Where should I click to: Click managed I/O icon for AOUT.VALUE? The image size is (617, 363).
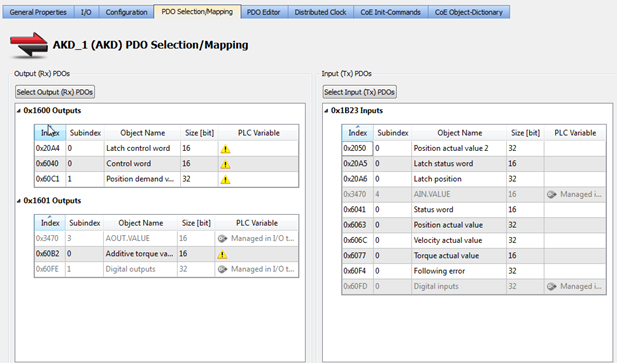tap(222, 238)
